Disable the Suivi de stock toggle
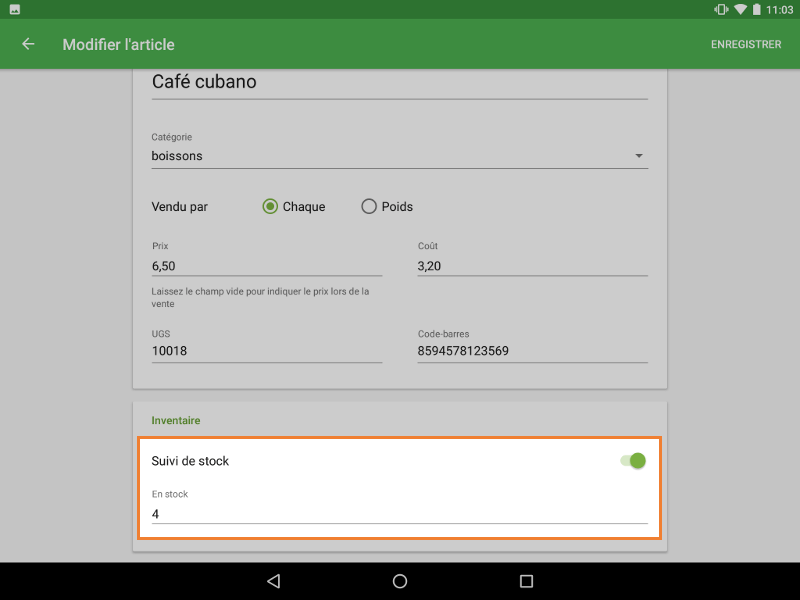The width and height of the screenshot is (800, 600). (x=632, y=460)
